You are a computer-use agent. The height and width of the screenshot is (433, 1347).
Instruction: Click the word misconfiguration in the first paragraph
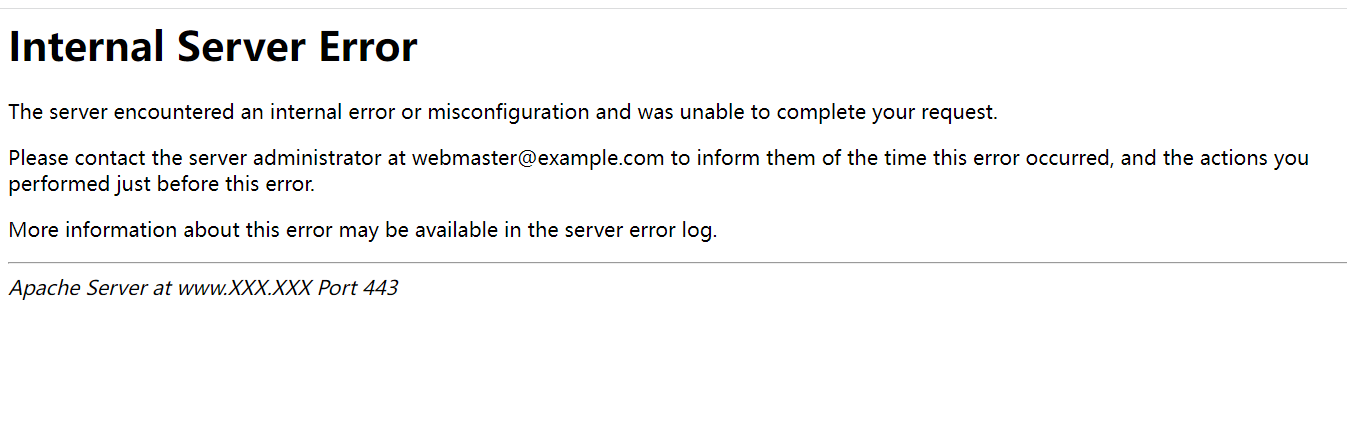[x=508, y=112]
